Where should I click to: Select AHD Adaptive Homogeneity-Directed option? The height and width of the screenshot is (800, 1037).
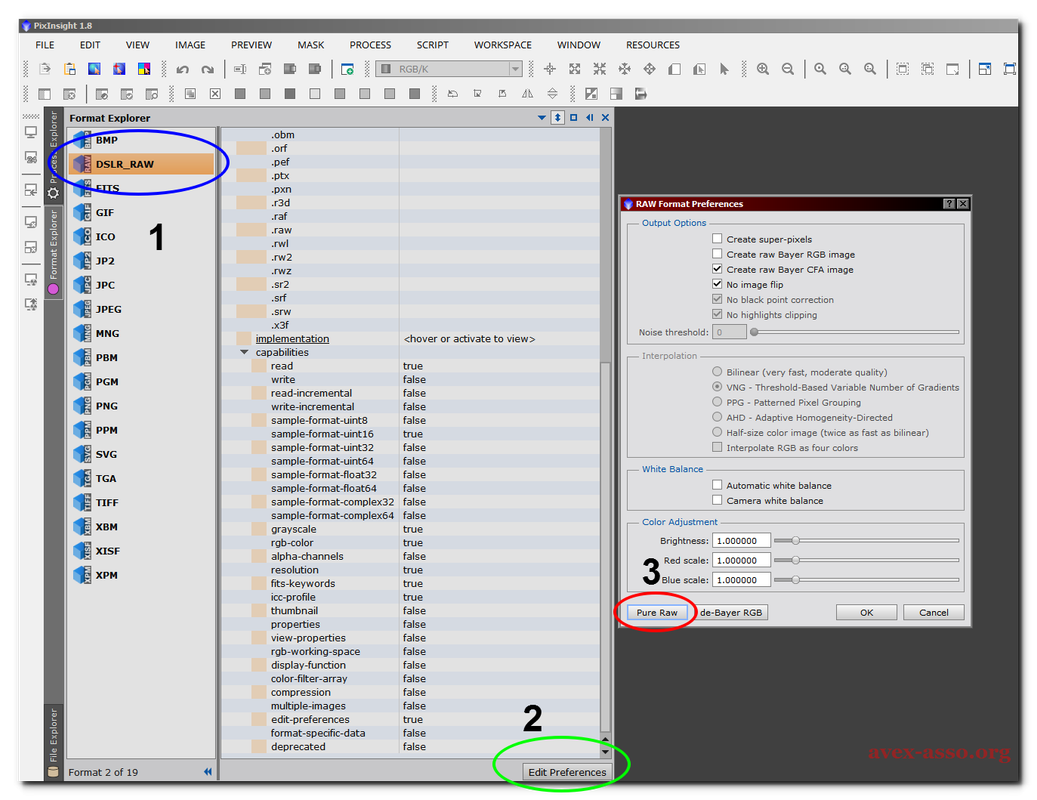(717, 417)
